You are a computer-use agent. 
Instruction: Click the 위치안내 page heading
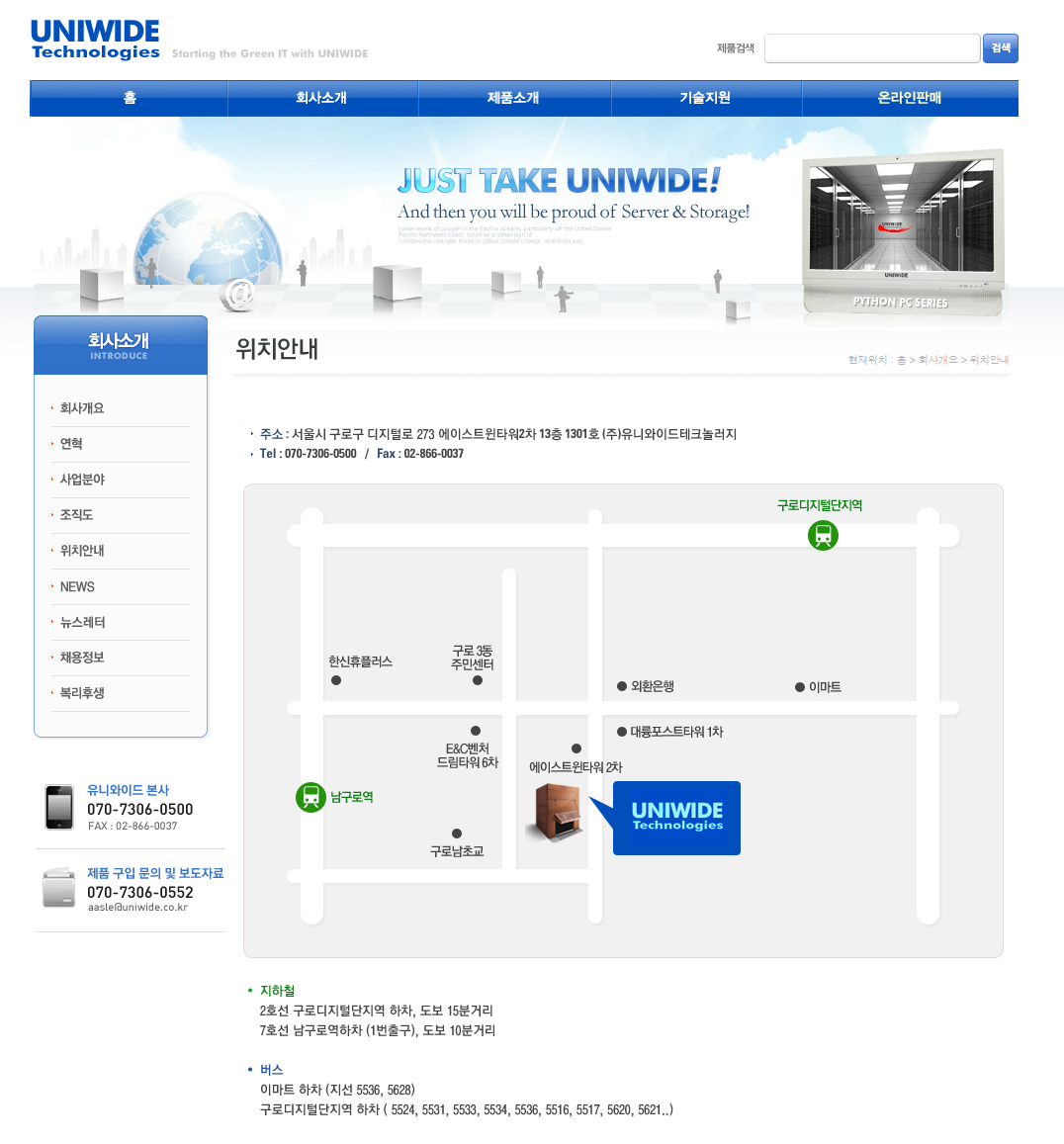tap(277, 349)
